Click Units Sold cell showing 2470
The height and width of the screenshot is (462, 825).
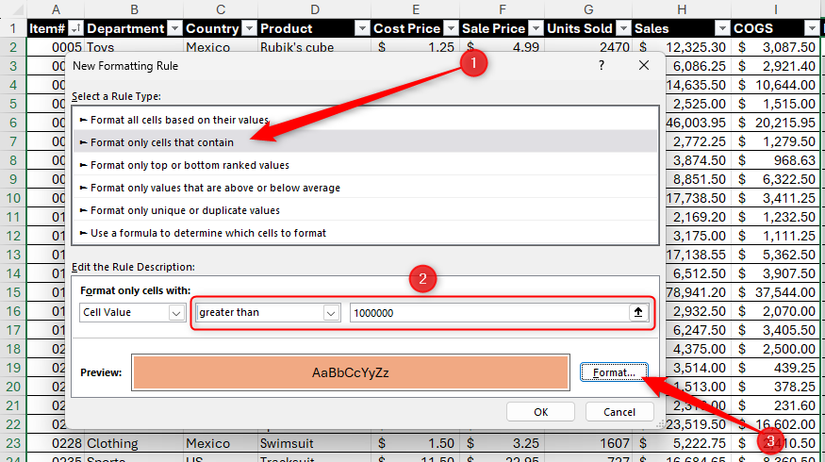coord(588,46)
